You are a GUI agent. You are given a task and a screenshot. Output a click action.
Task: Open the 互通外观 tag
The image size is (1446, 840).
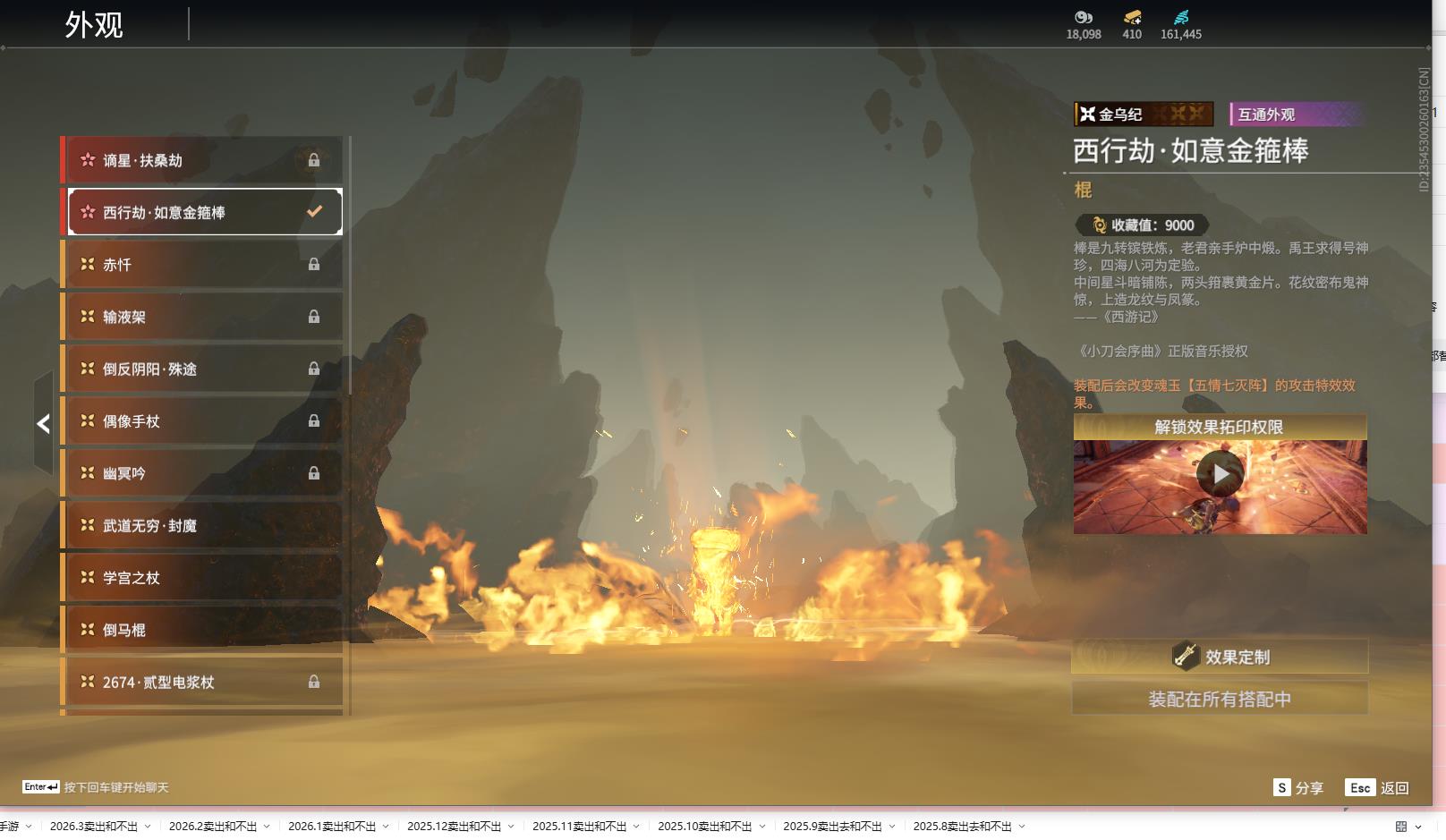tap(1294, 115)
